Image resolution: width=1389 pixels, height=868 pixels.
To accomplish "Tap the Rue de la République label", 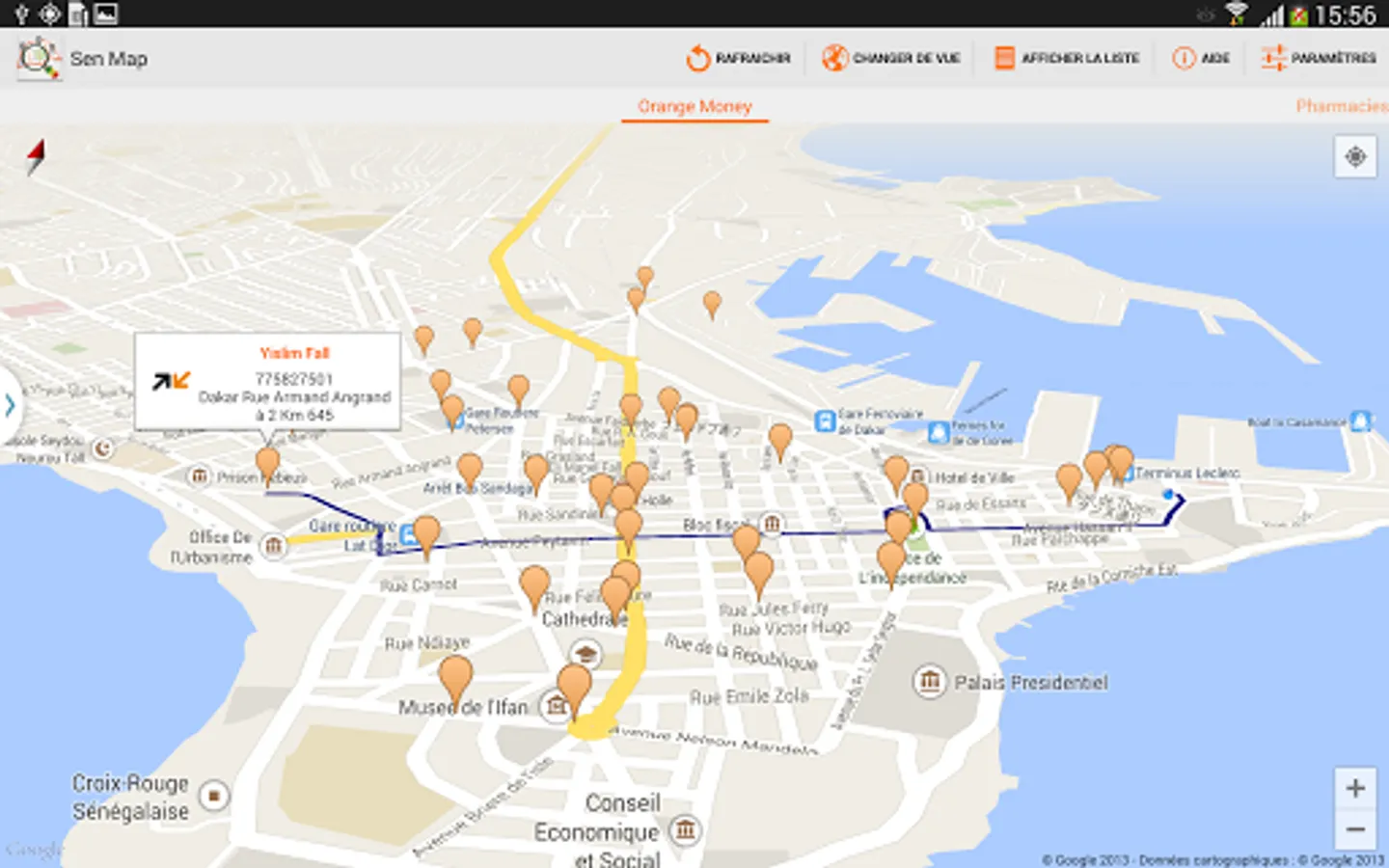I will tap(741, 653).
